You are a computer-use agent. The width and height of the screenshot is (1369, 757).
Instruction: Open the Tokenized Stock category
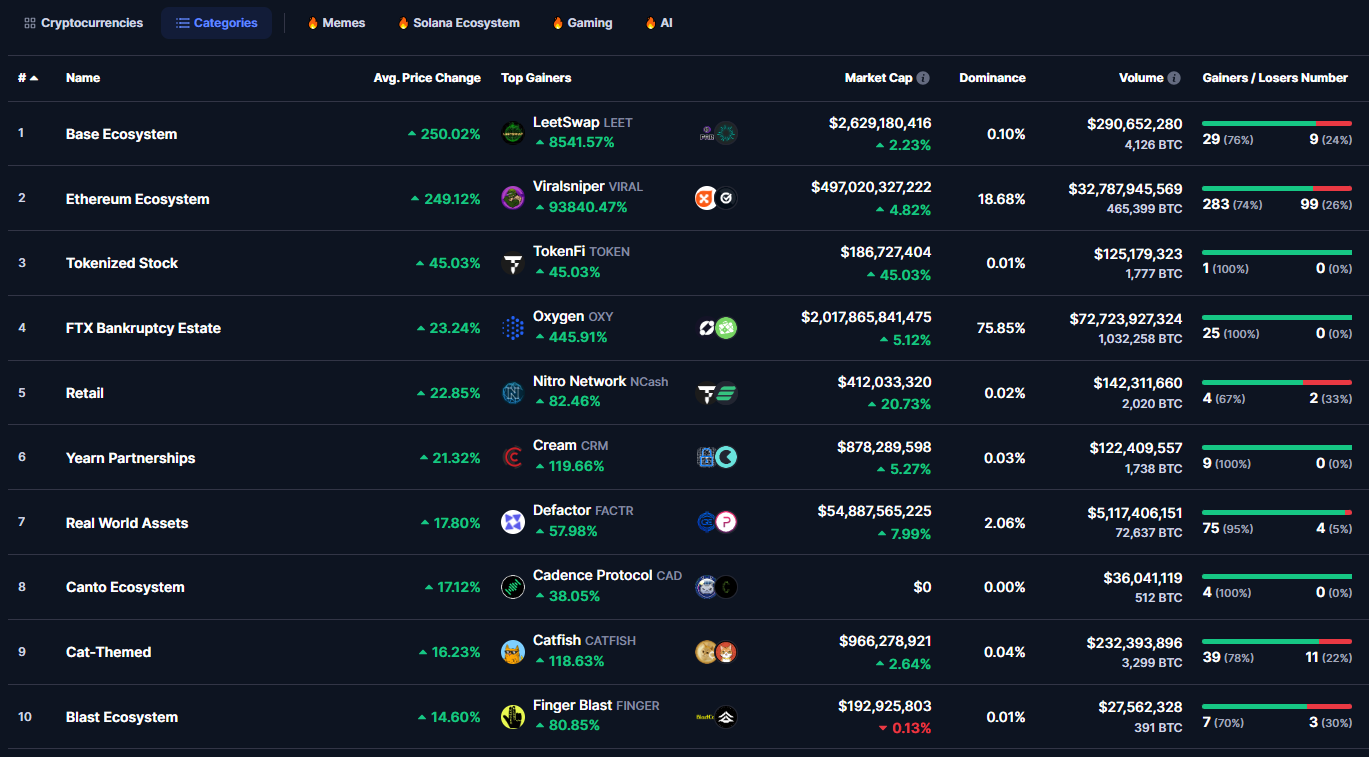[122, 263]
